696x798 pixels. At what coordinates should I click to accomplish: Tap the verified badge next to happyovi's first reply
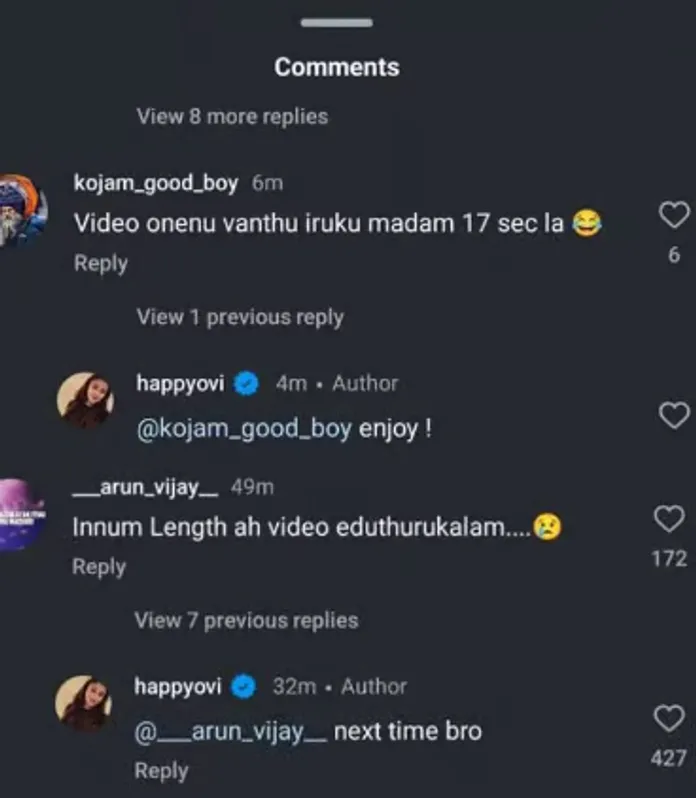(247, 384)
